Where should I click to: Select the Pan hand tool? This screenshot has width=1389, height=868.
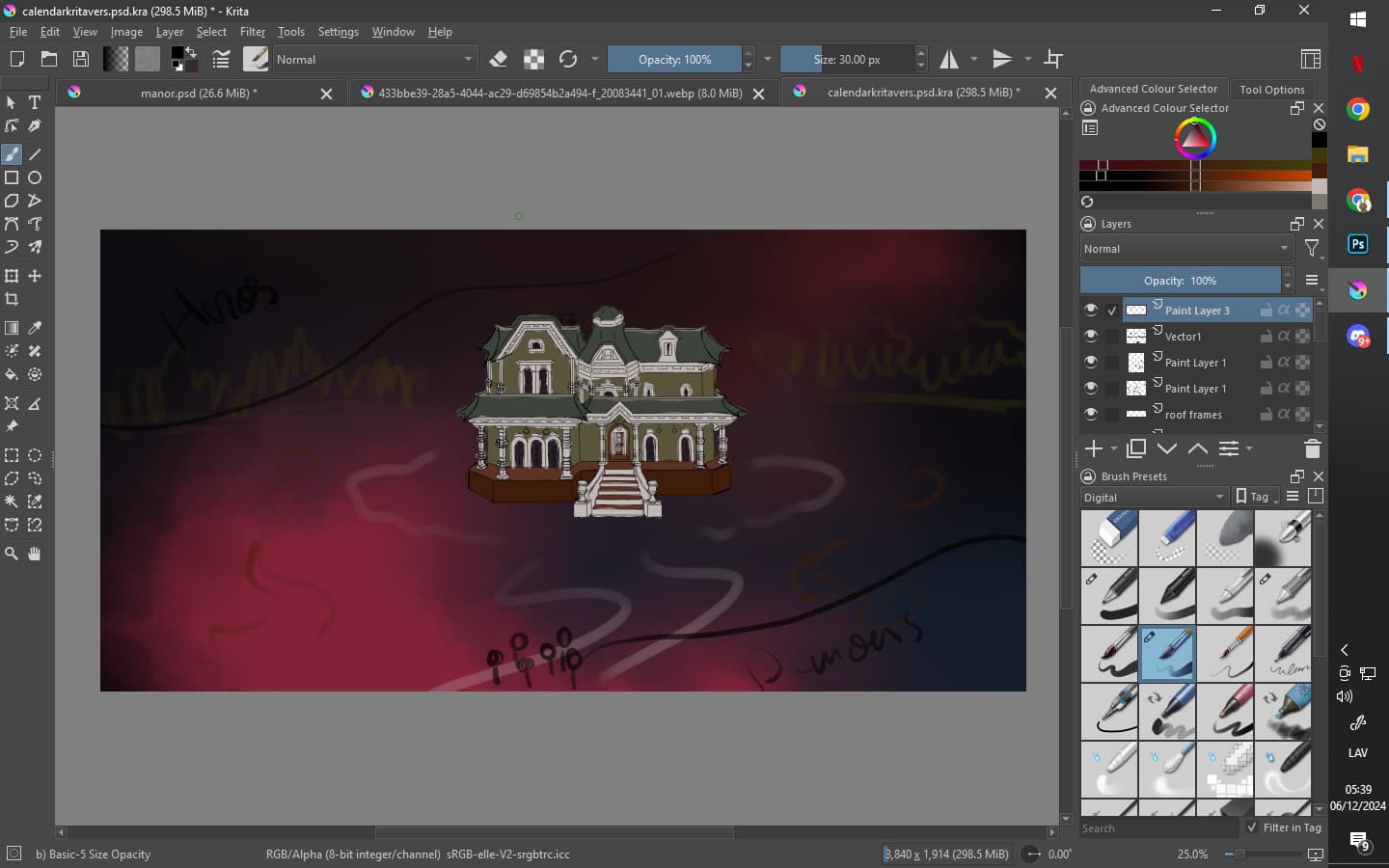click(35, 554)
